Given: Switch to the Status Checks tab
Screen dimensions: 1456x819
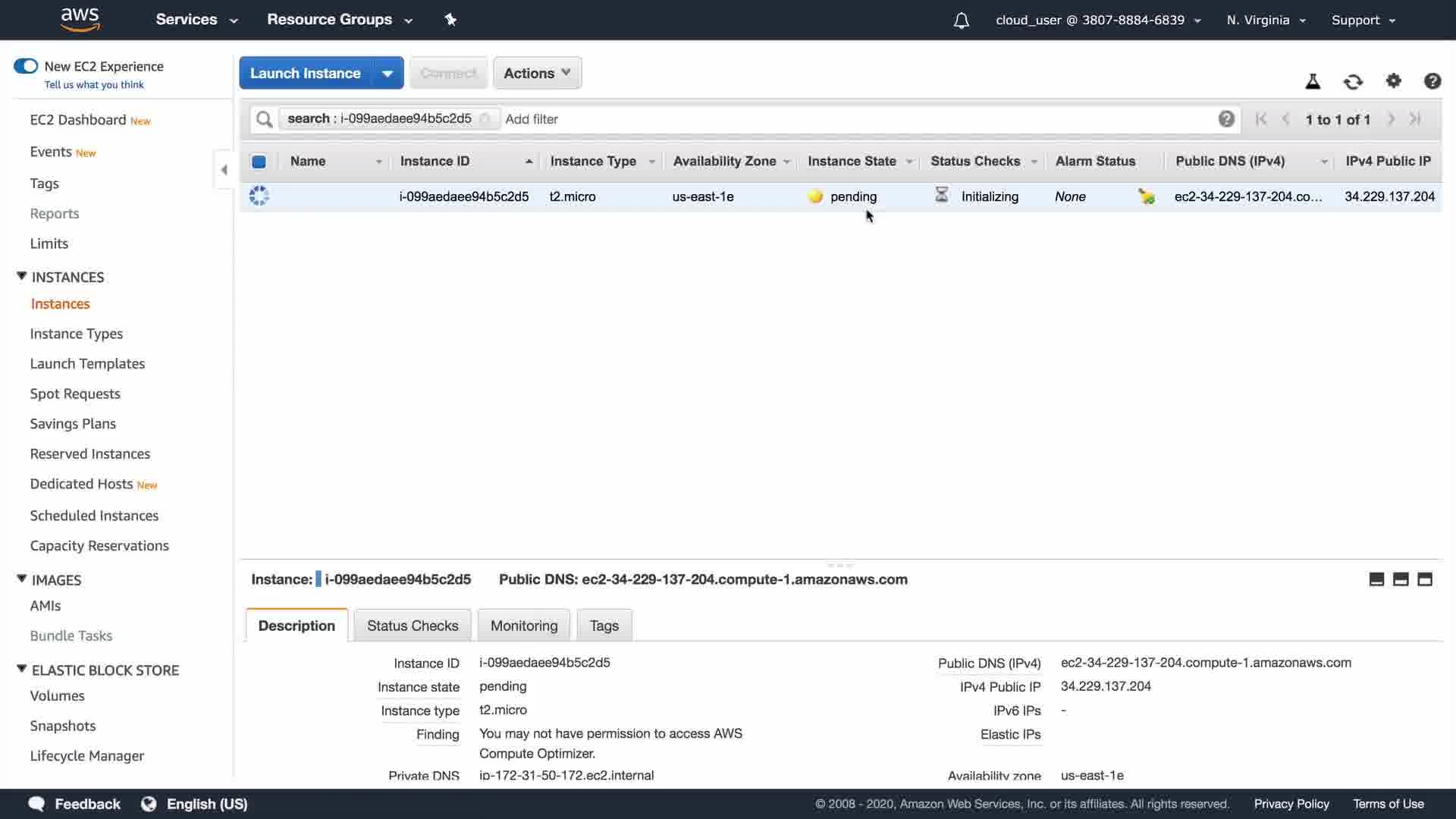Looking at the screenshot, I should [413, 626].
